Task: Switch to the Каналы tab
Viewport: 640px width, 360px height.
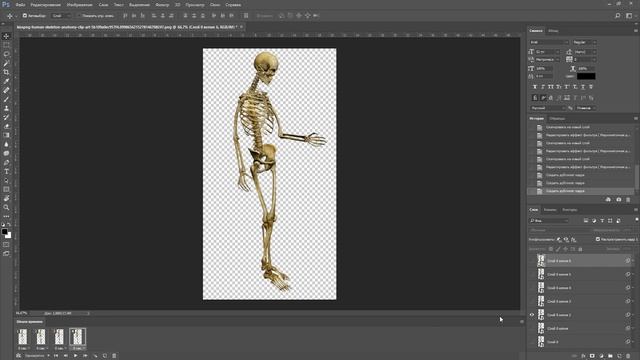Action: point(550,210)
